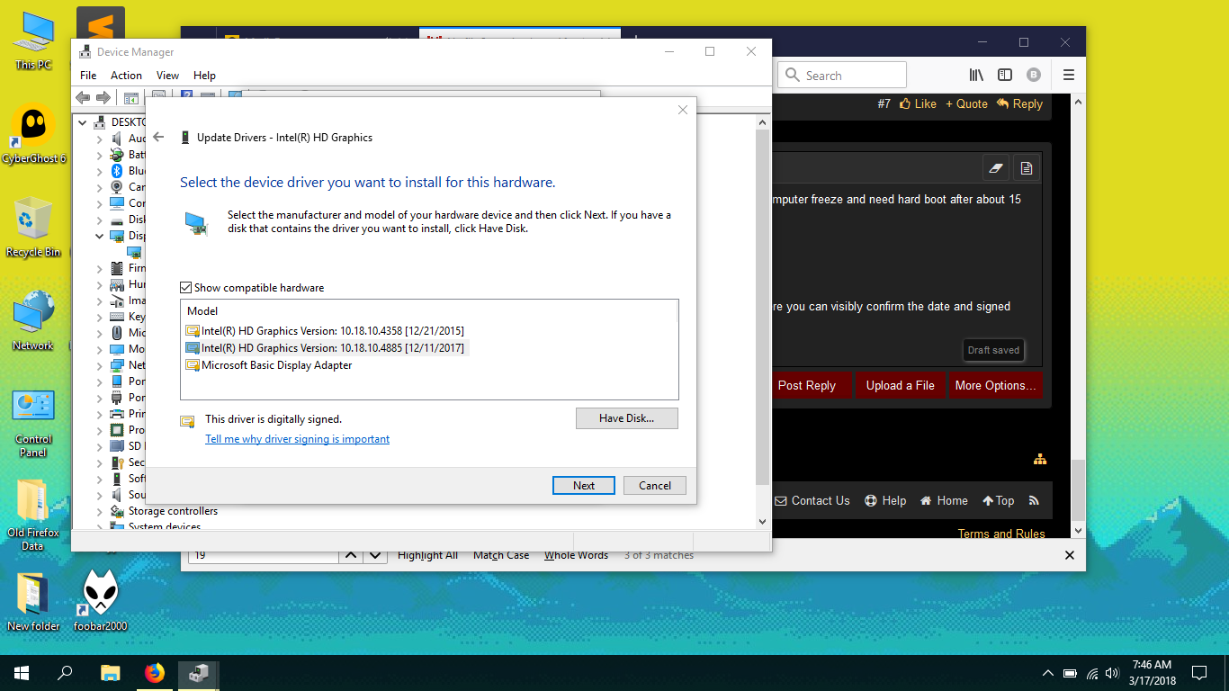The image size is (1229, 691).
Task: Toggle Whole Words in find bar
Action: [576, 555]
